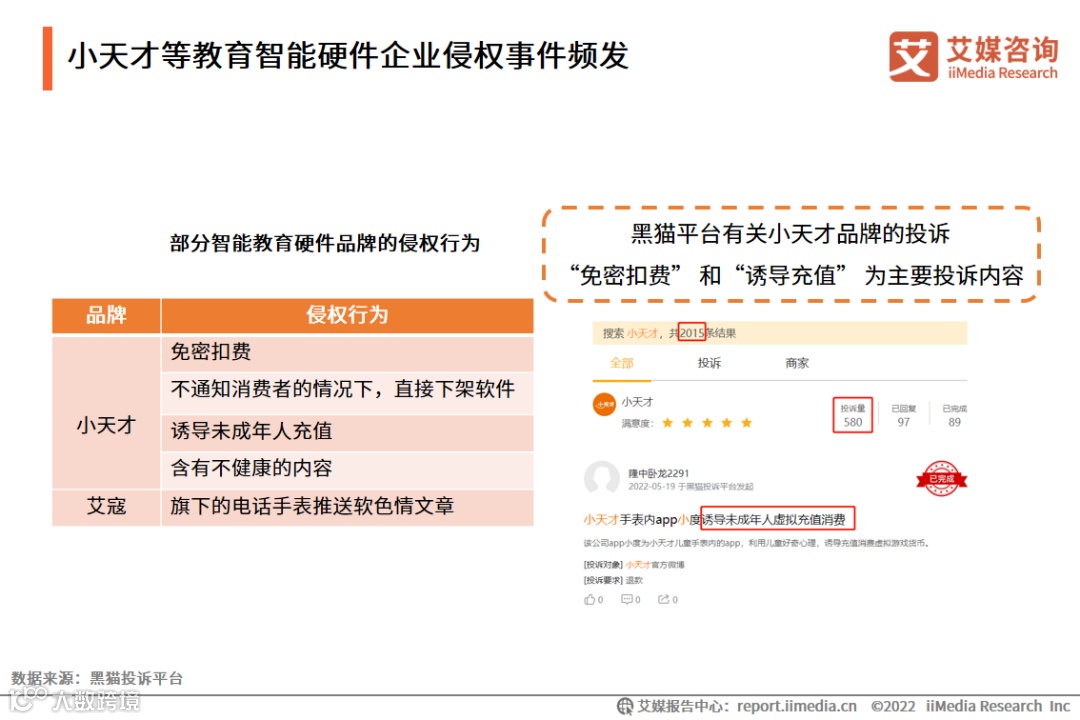
Task: Switch to the 商家 tab
Action: pos(797,363)
